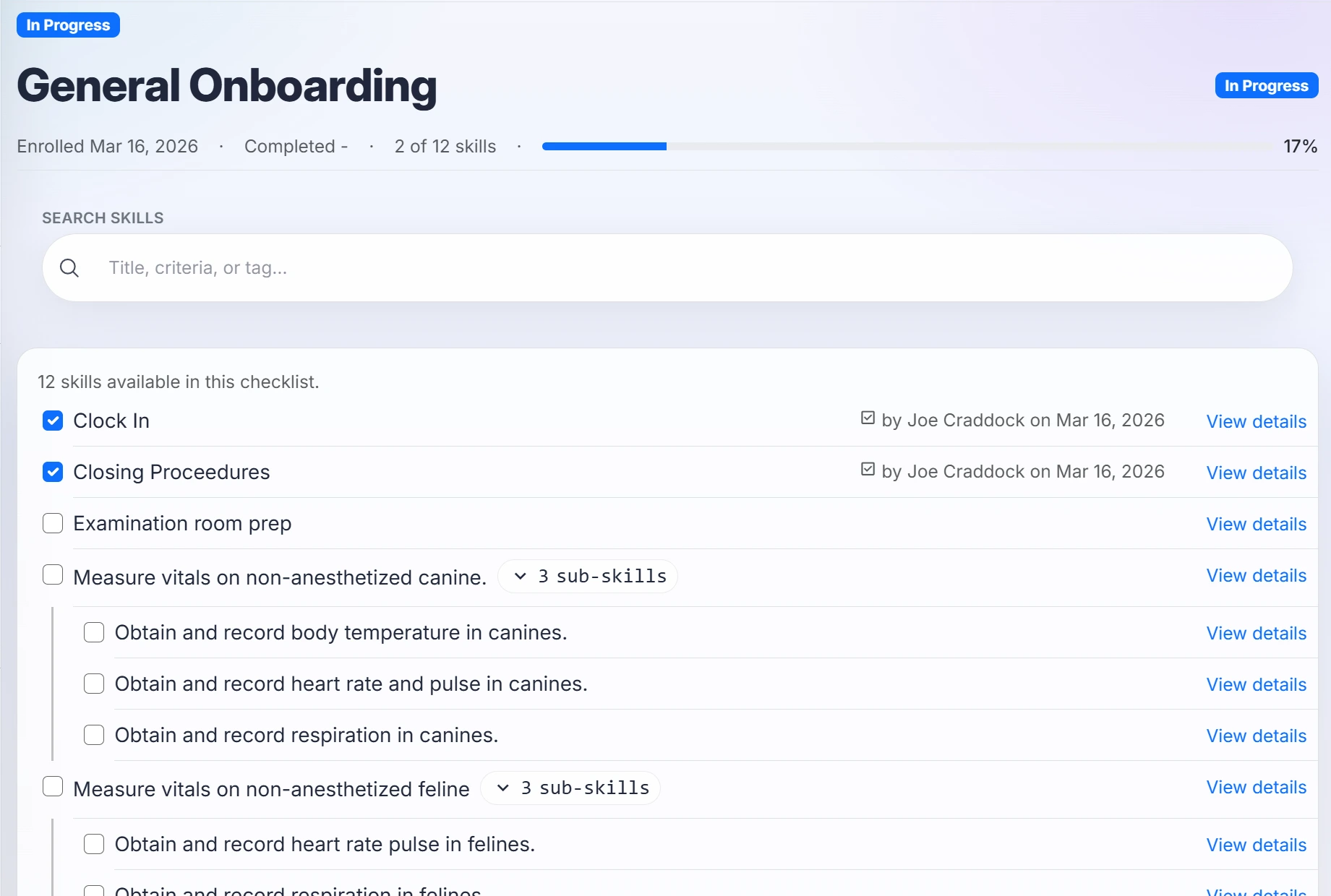Focus the Search Skills input field

pyautogui.click(x=680, y=268)
